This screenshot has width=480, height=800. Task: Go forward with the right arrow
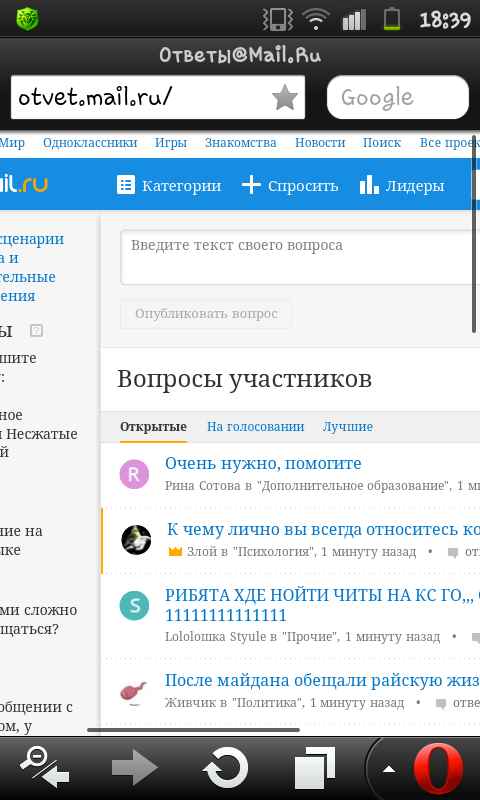tap(135, 767)
